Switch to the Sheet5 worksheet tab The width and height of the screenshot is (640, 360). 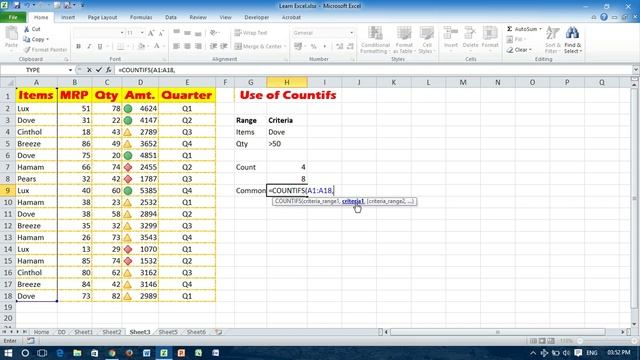(168, 332)
